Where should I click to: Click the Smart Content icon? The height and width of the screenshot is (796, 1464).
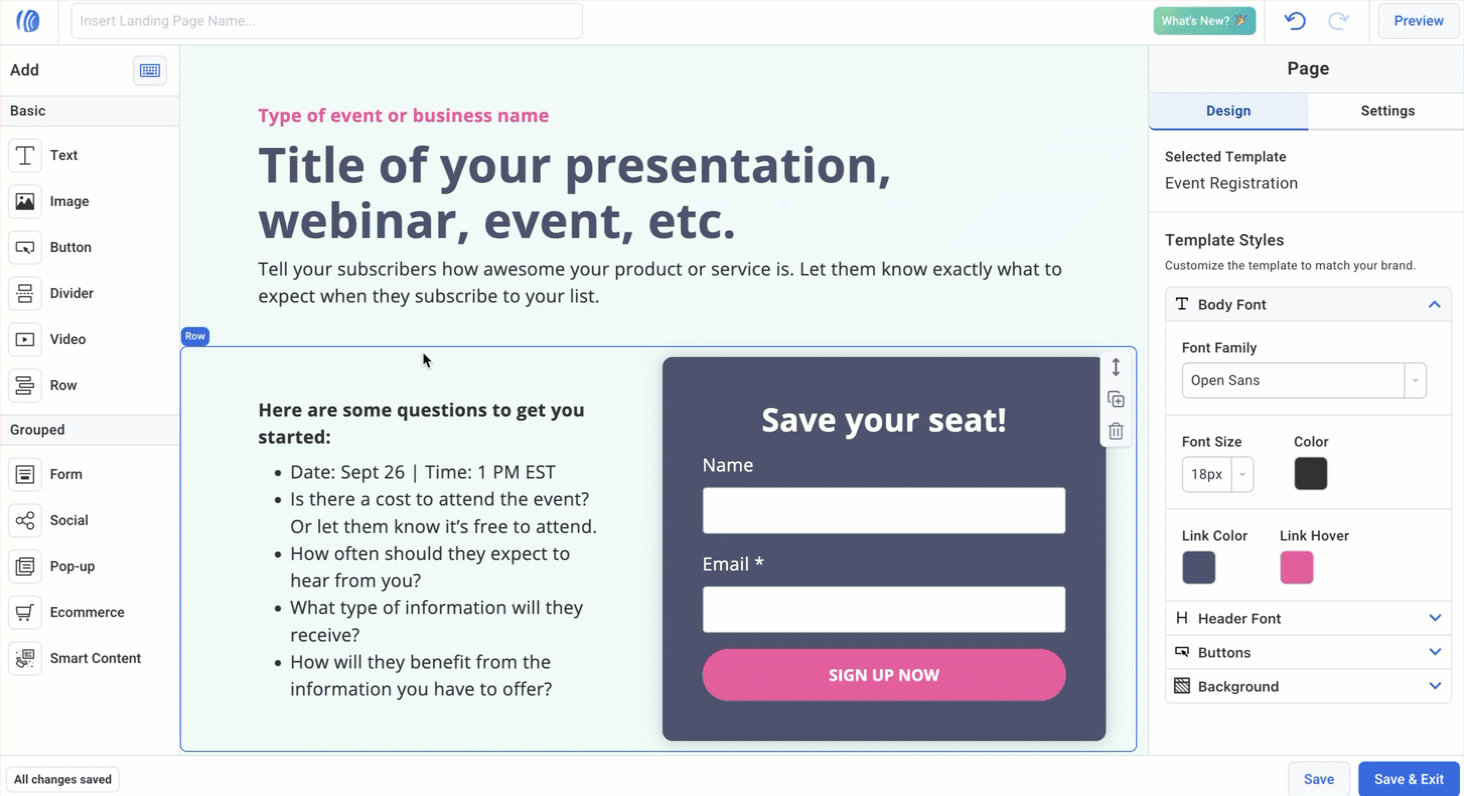pyautogui.click(x=25, y=658)
